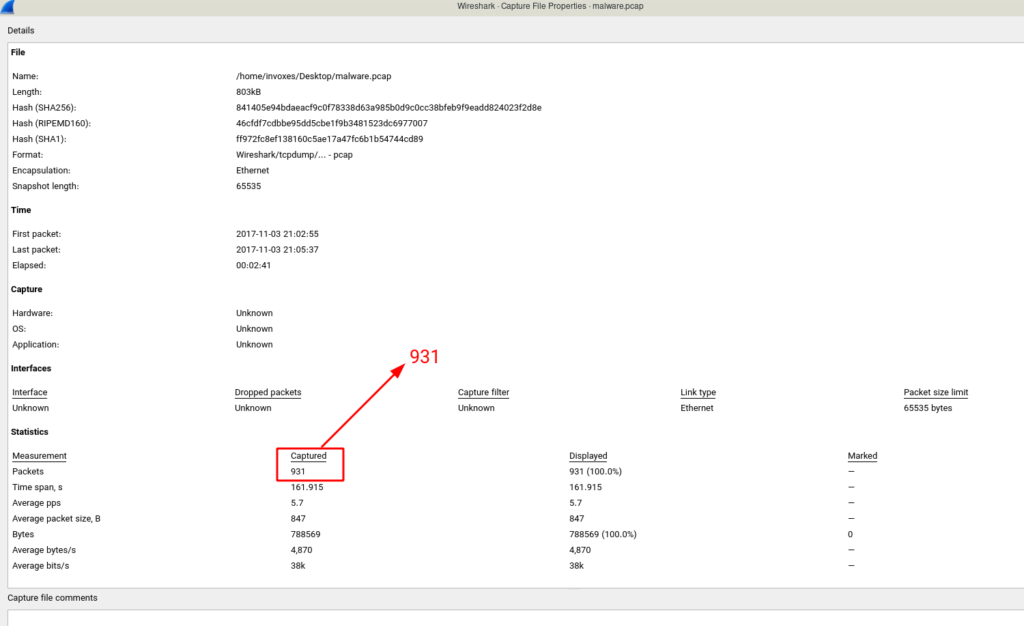
Task: Click the Measurement column header
Action: point(39,456)
